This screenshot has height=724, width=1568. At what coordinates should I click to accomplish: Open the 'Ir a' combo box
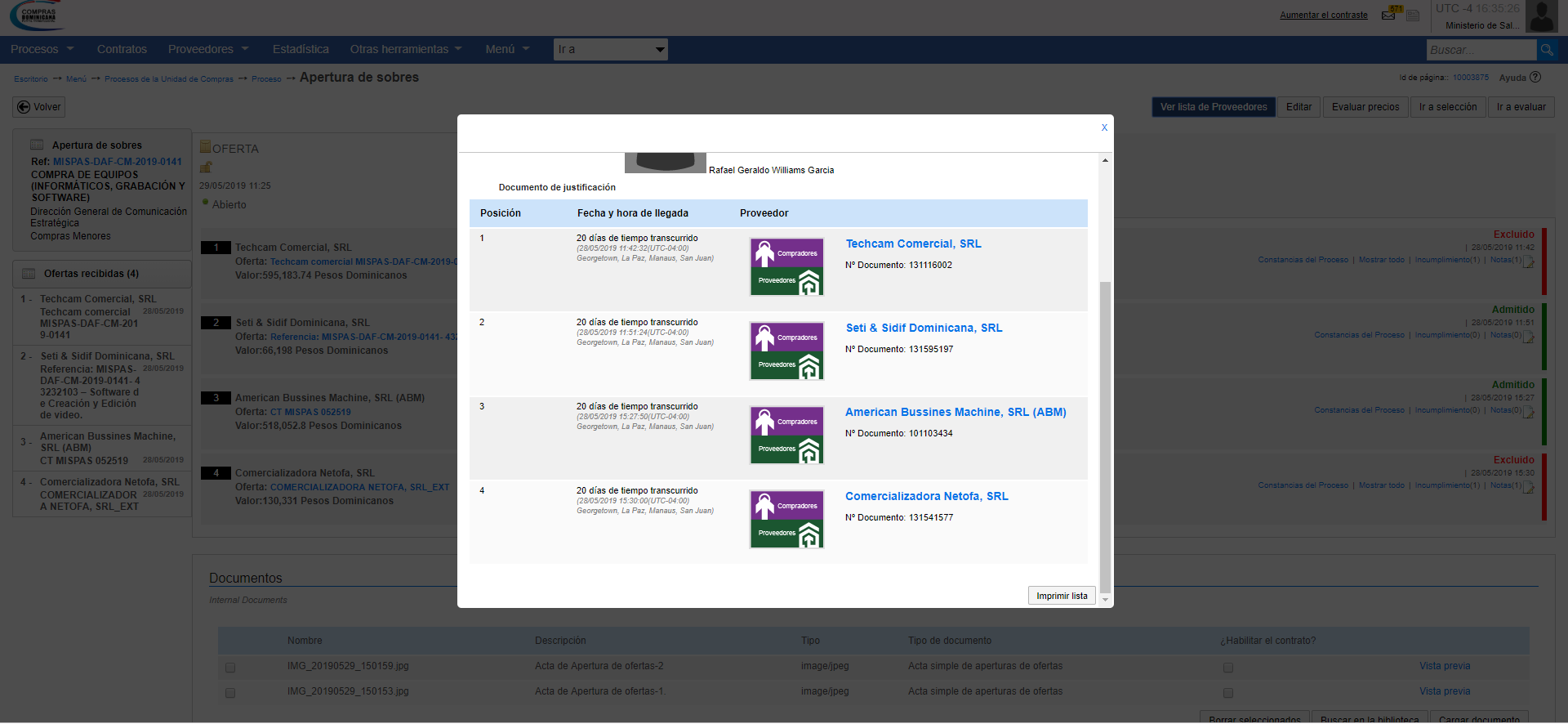(611, 50)
